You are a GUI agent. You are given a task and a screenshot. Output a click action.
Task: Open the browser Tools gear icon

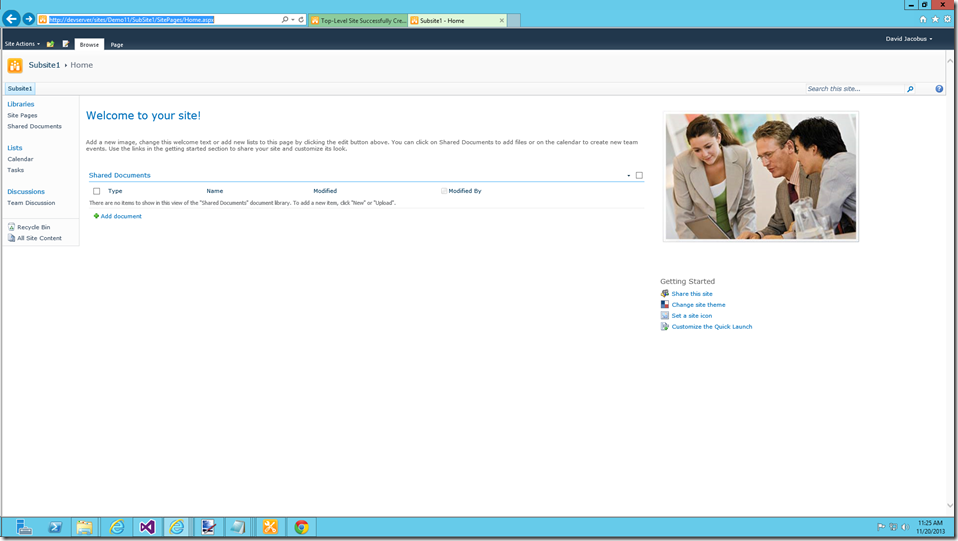point(948,20)
